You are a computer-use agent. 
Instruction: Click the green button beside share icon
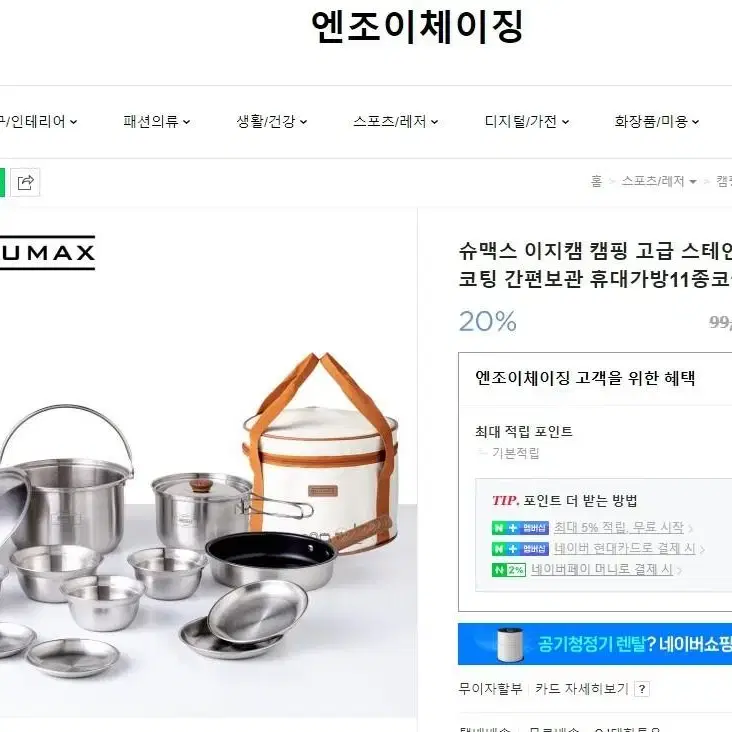click(2, 182)
